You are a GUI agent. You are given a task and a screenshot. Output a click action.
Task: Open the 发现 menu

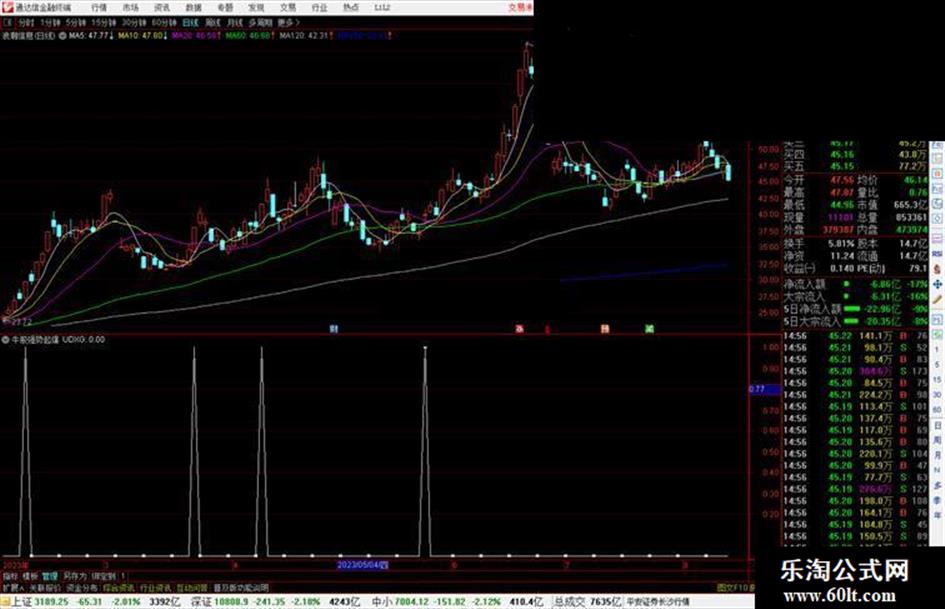coord(256,7)
